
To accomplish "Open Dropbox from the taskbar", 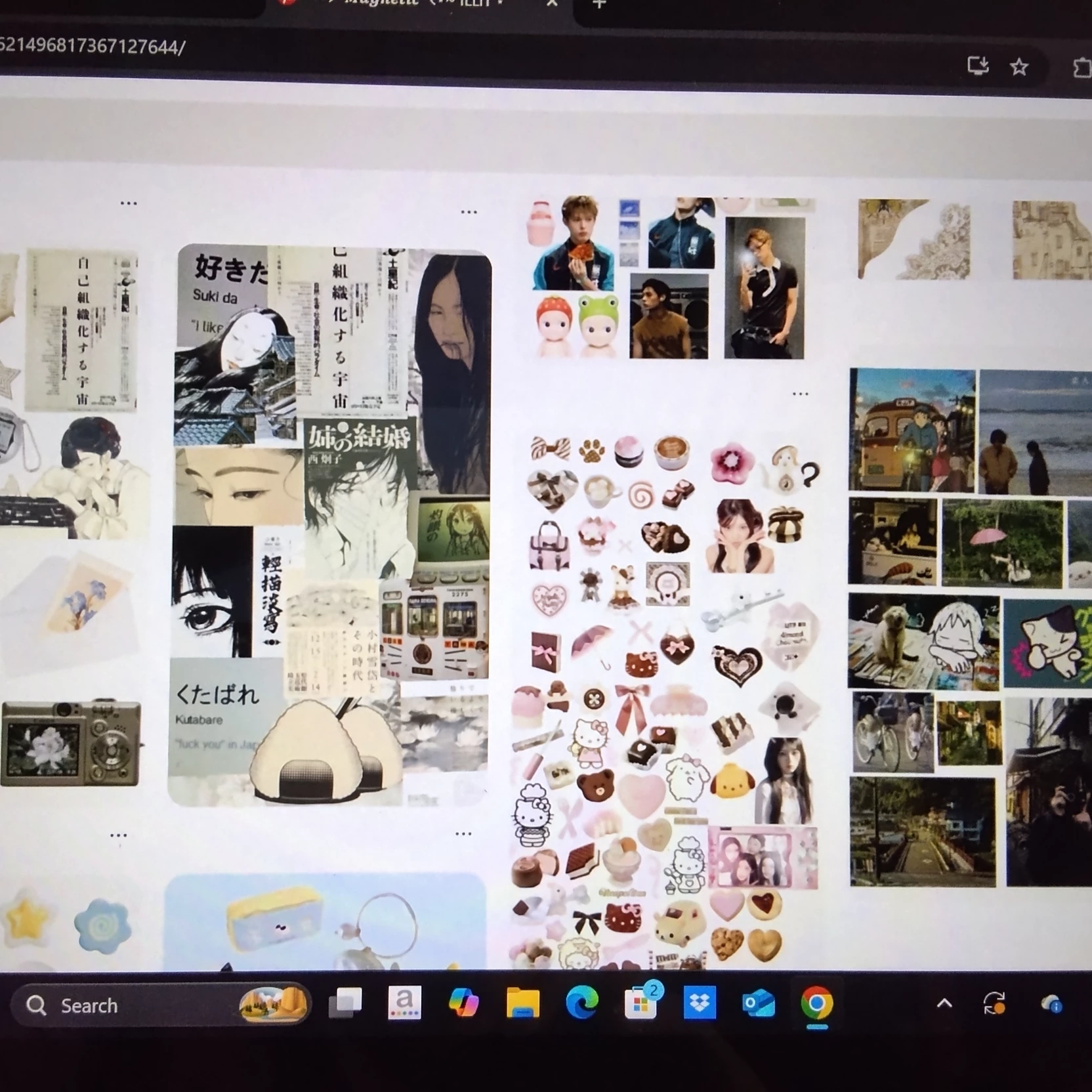I will click(700, 1003).
